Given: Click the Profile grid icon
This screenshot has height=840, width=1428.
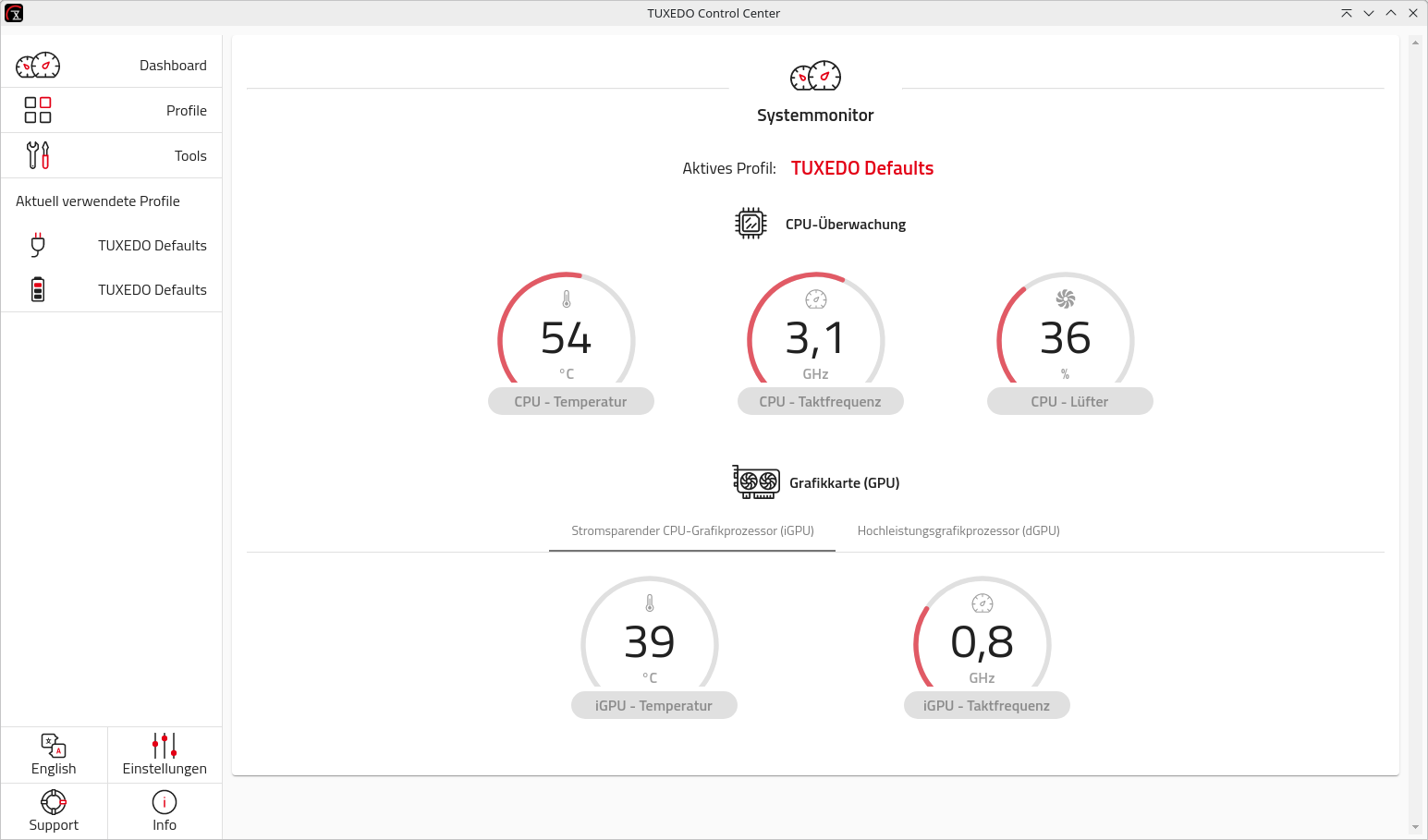Looking at the screenshot, I should pos(38,111).
